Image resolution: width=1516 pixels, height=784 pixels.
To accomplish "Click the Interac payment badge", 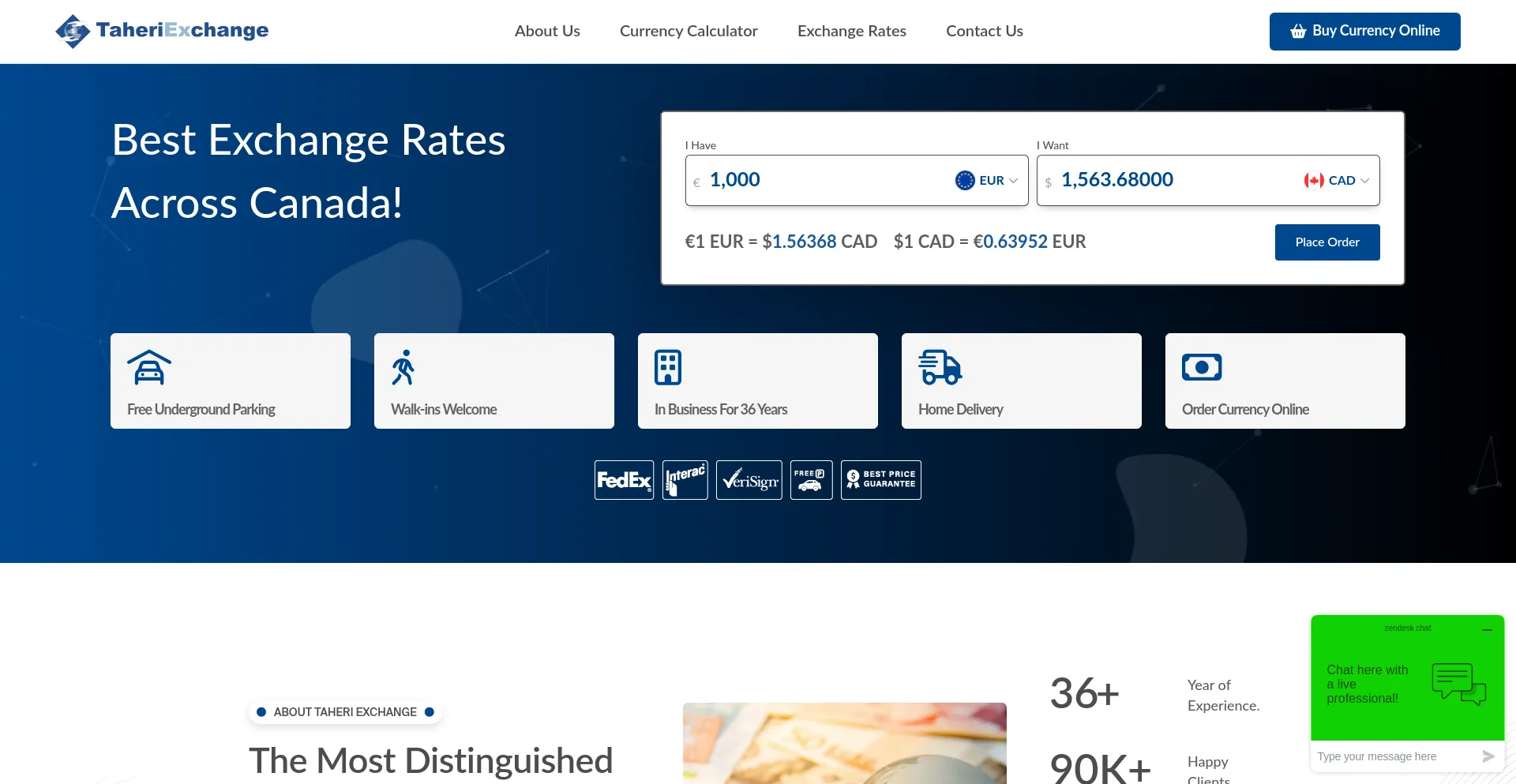I will point(685,479).
